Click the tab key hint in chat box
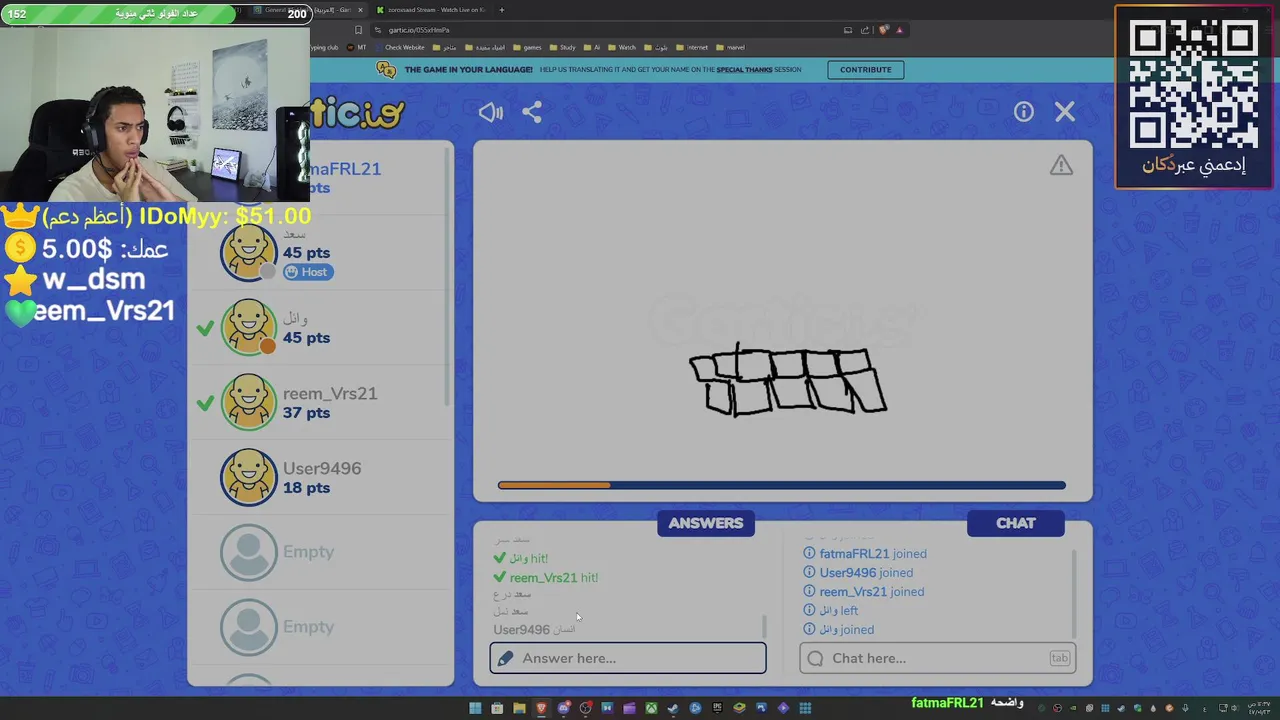 tap(1059, 658)
